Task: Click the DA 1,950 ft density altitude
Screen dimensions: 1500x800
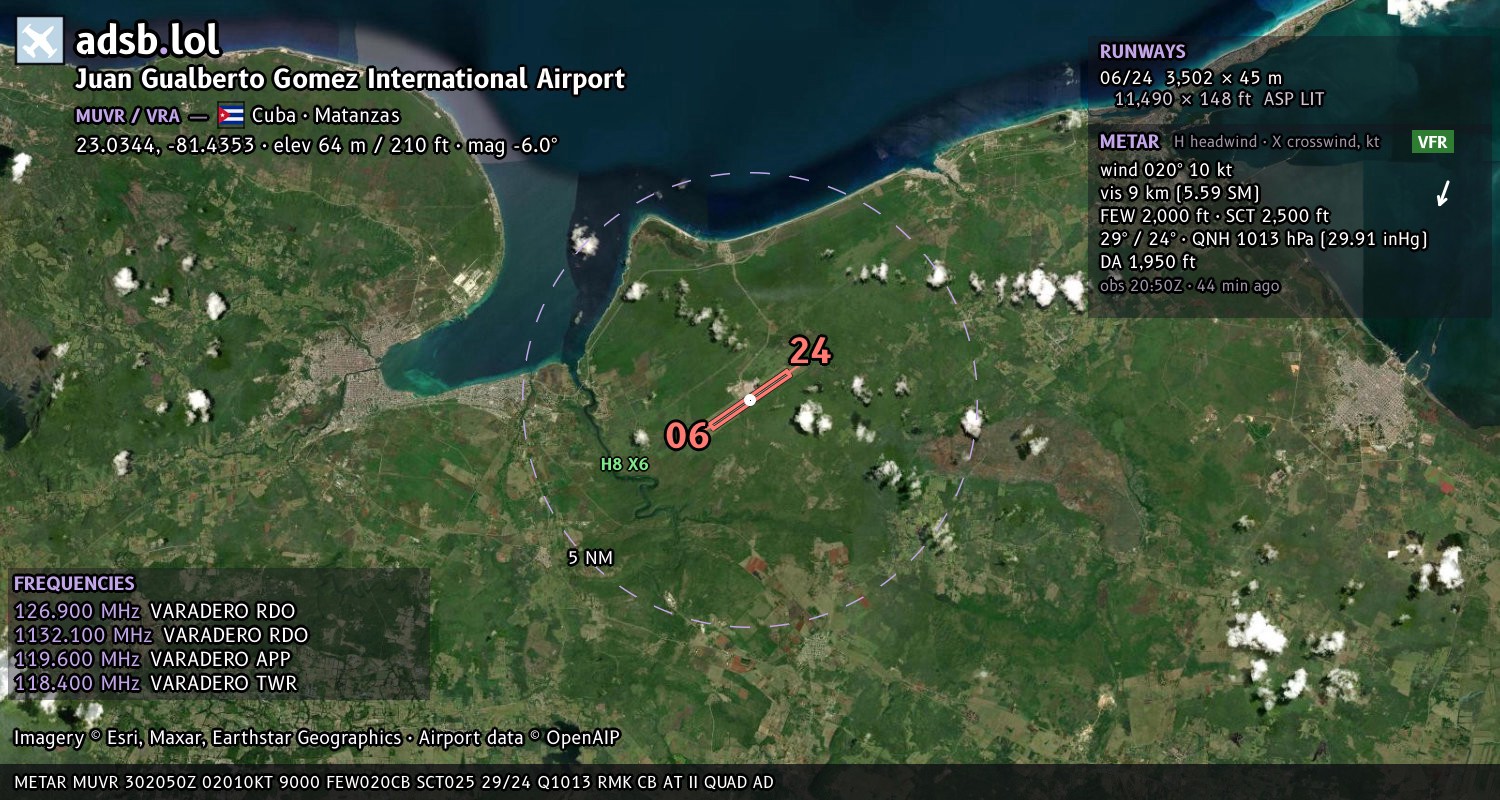Action: pos(1147,262)
